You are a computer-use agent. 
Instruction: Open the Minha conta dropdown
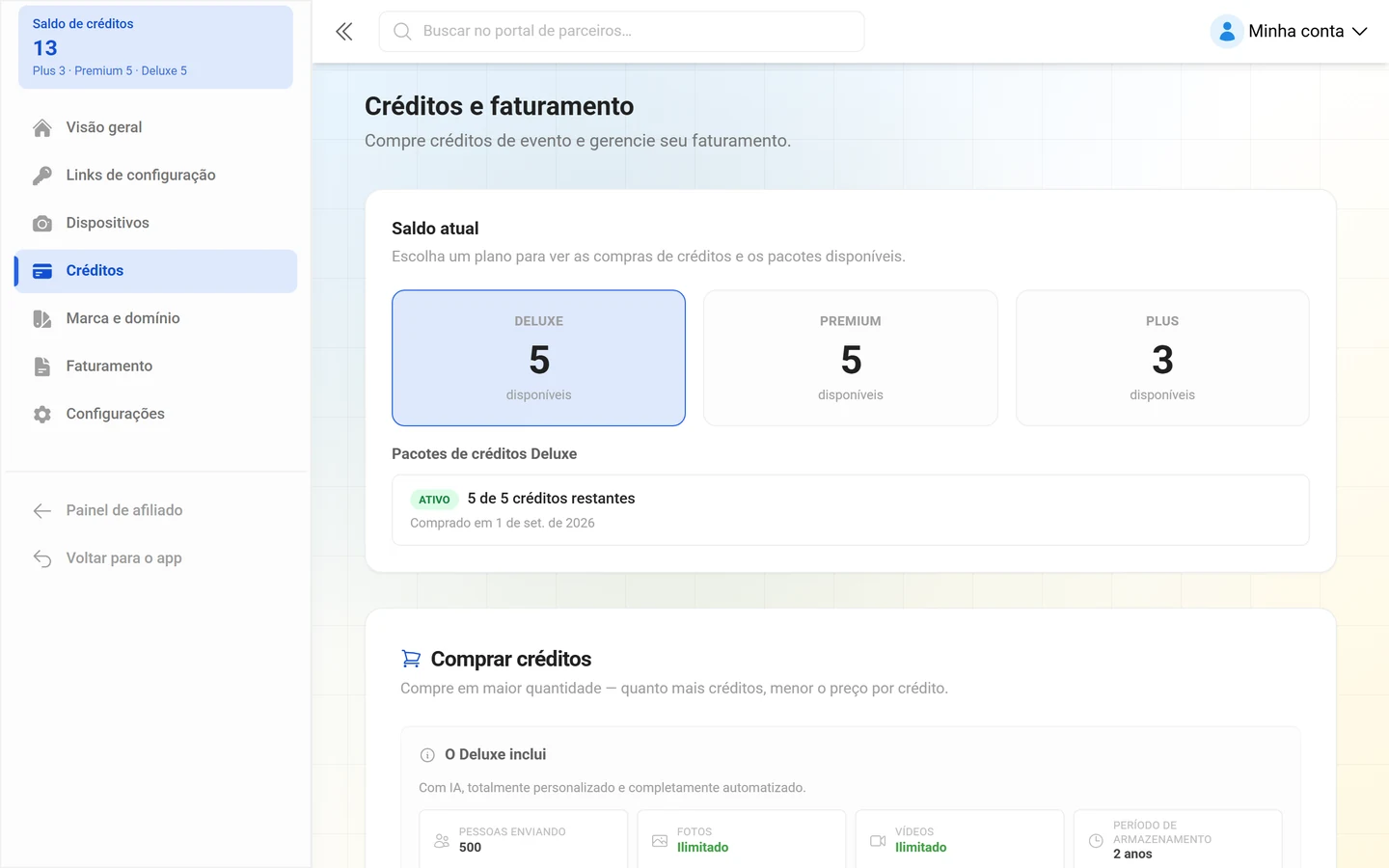click(1291, 32)
